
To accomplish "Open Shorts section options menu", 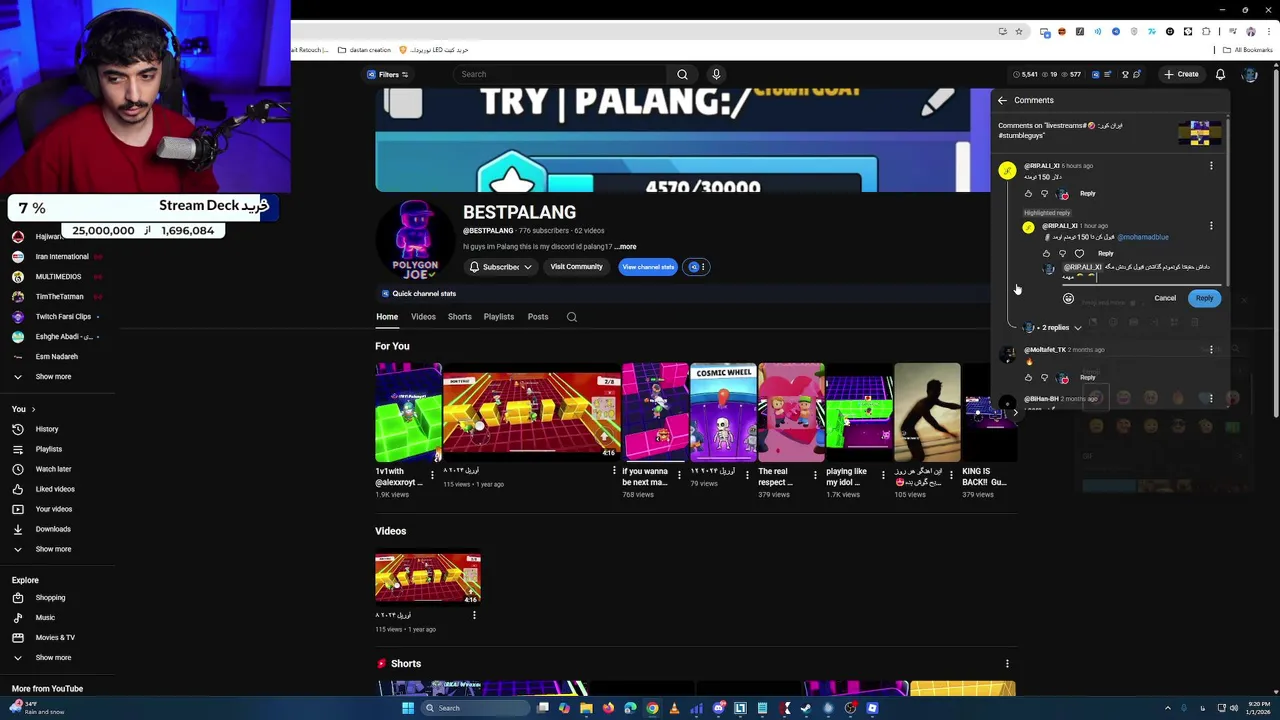I will 1007,664.
